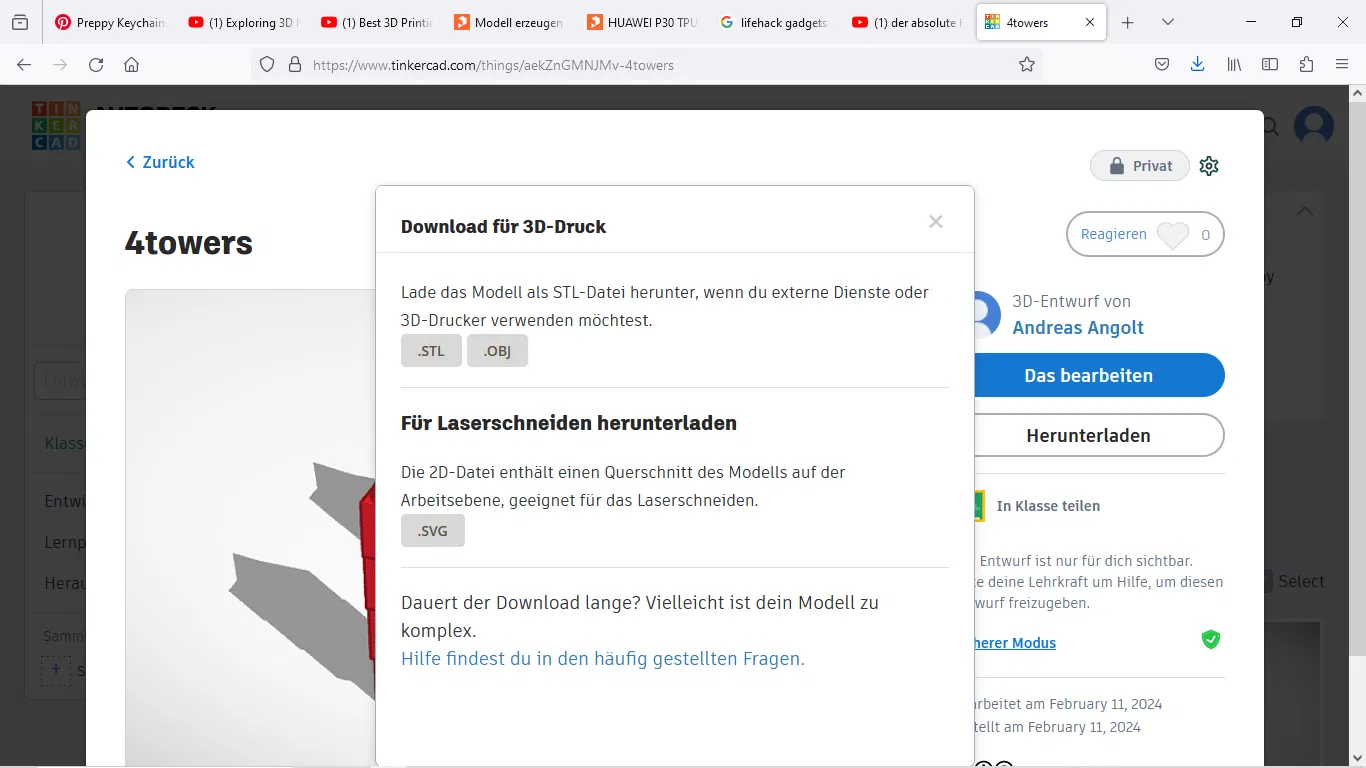1366x768 pixels.
Task: Go back with the Zurück link
Action: (160, 162)
